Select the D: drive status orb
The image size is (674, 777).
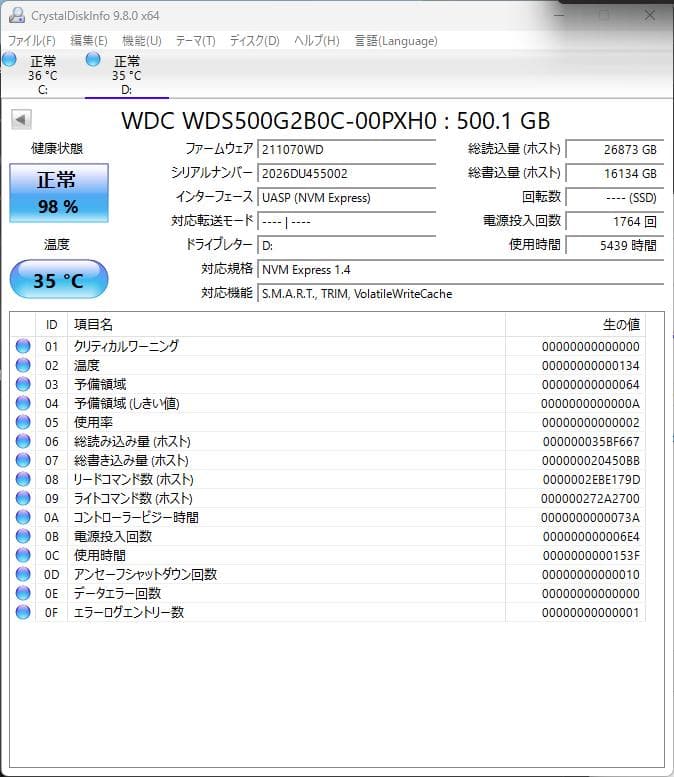pos(93,59)
